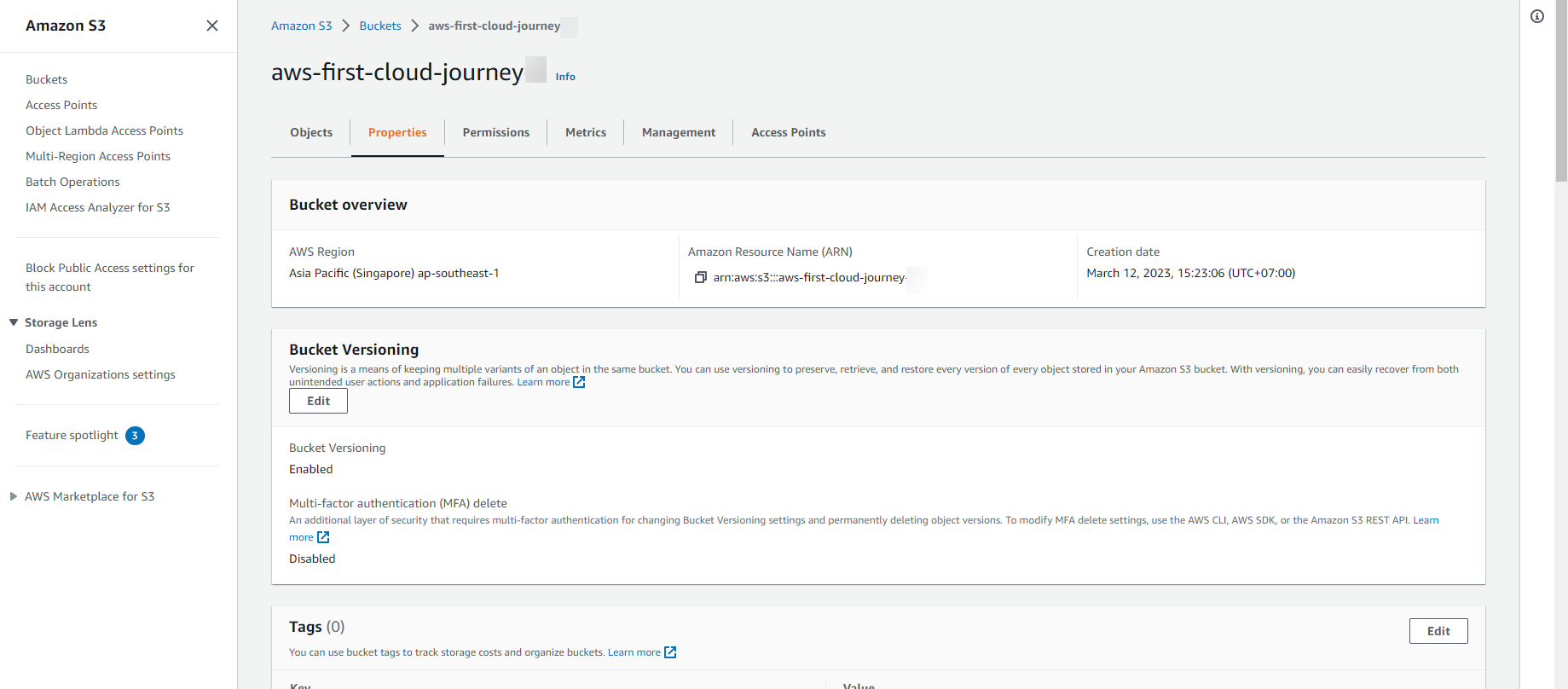The width and height of the screenshot is (1568, 689).
Task: Click Buckets breadcrumb link
Action: (380, 26)
